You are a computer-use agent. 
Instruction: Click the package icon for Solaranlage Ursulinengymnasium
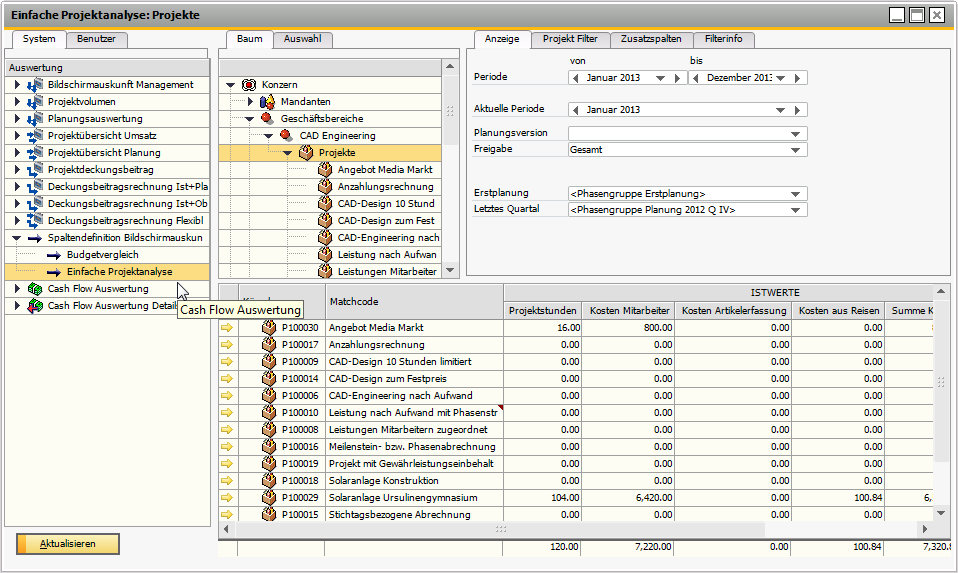(268, 498)
